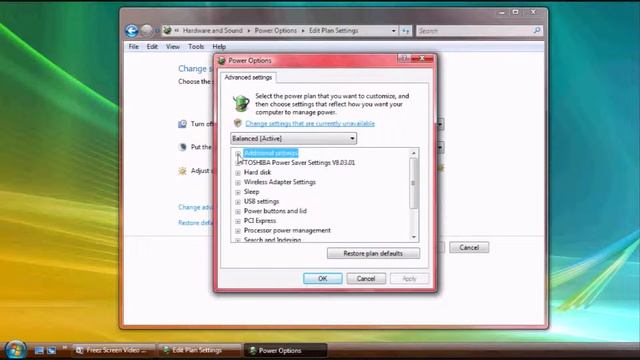Click Apply in Power Options dialog
Image resolution: width=640 pixels, height=360 pixels.
(409, 279)
